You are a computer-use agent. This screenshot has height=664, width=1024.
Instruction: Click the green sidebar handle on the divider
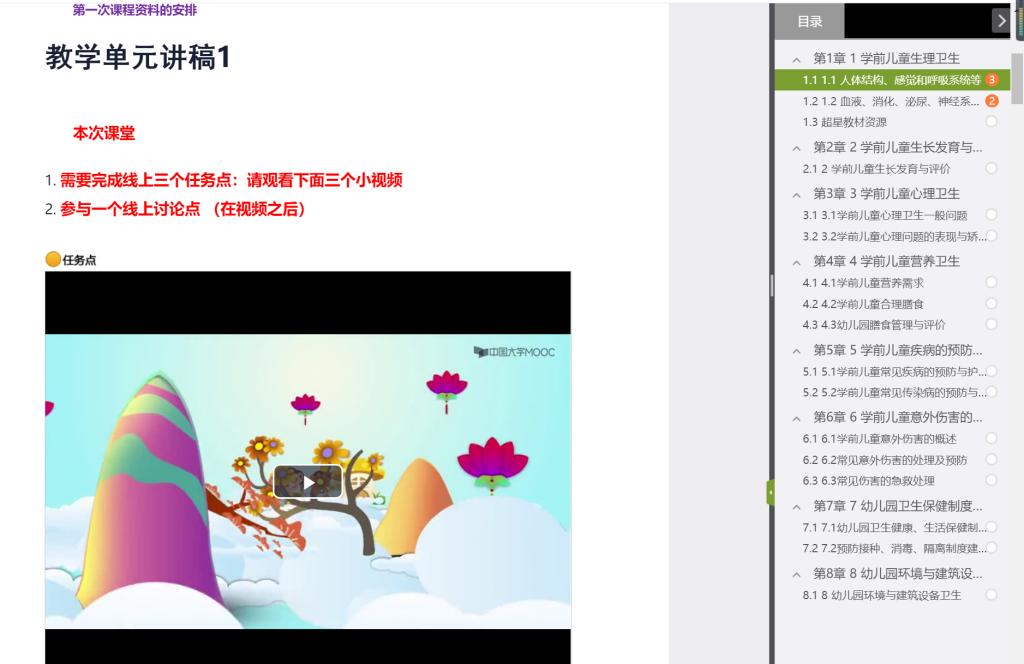[770, 492]
